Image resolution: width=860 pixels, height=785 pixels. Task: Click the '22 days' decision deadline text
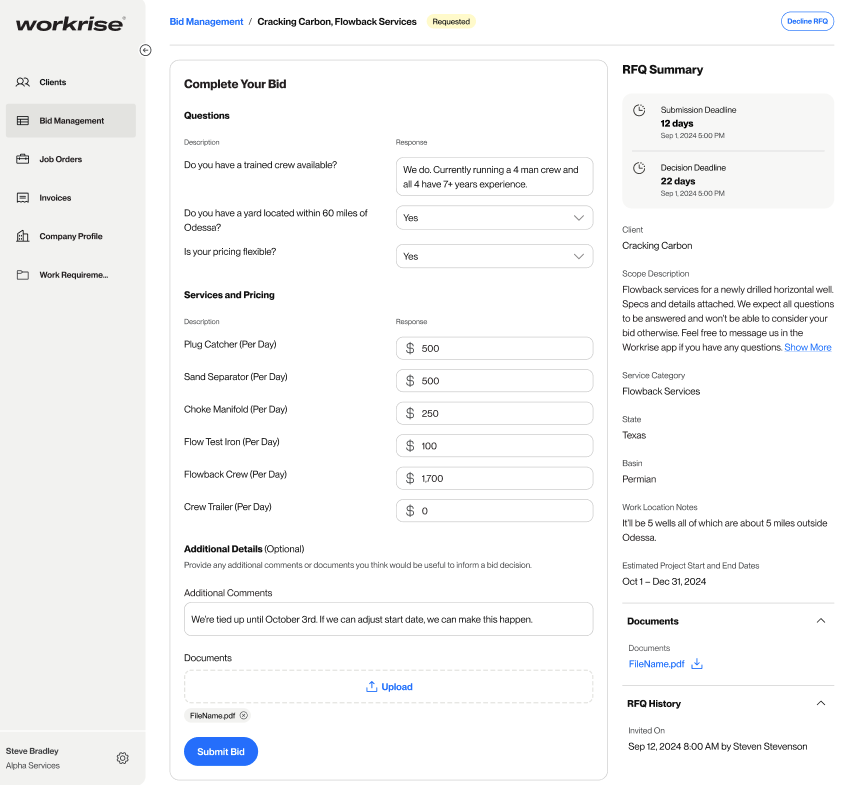point(677,181)
